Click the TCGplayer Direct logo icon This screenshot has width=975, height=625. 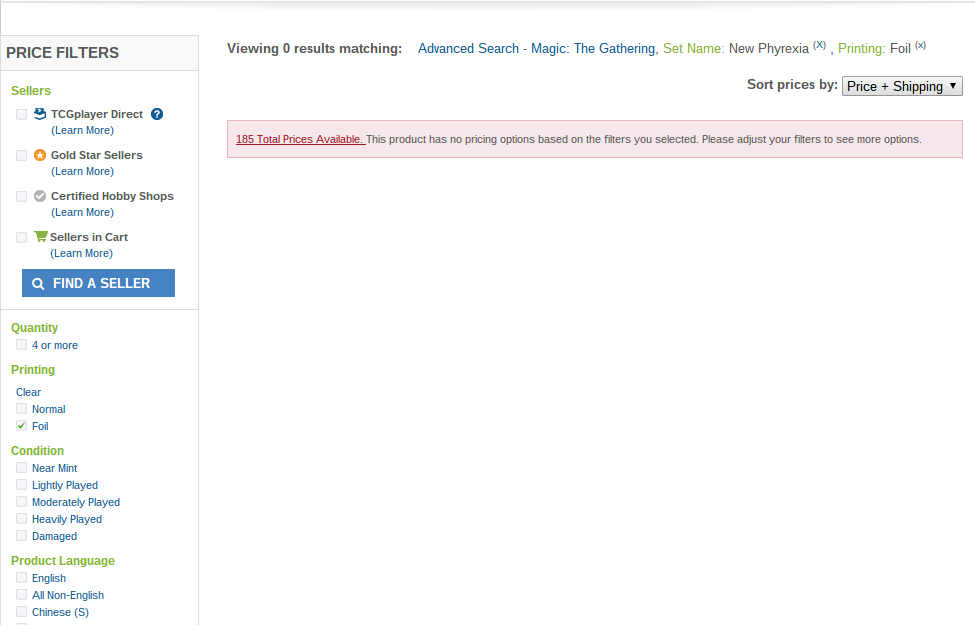click(x=40, y=114)
